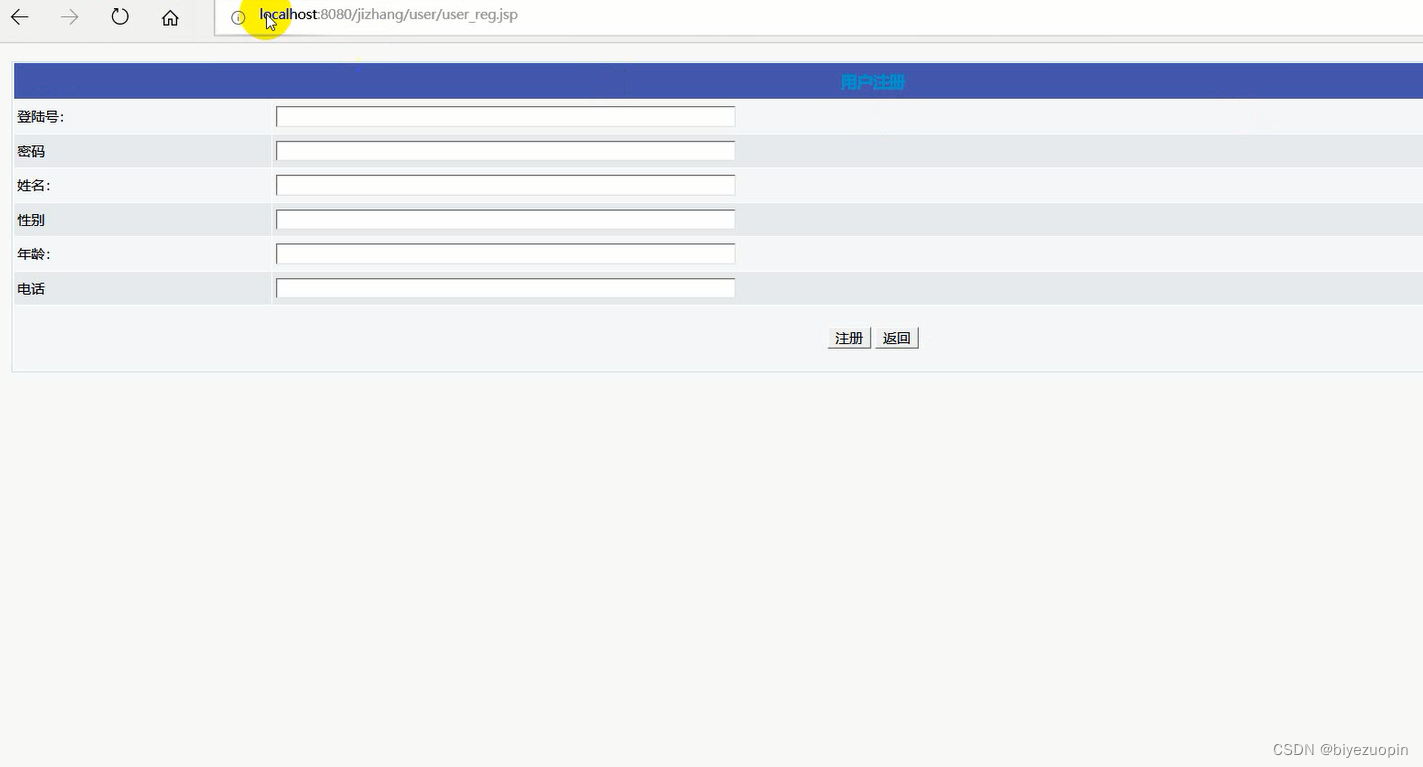This screenshot has height=767, width=1423.
Task: Reload the page with the refresh icon
Action: click(120, 17)
